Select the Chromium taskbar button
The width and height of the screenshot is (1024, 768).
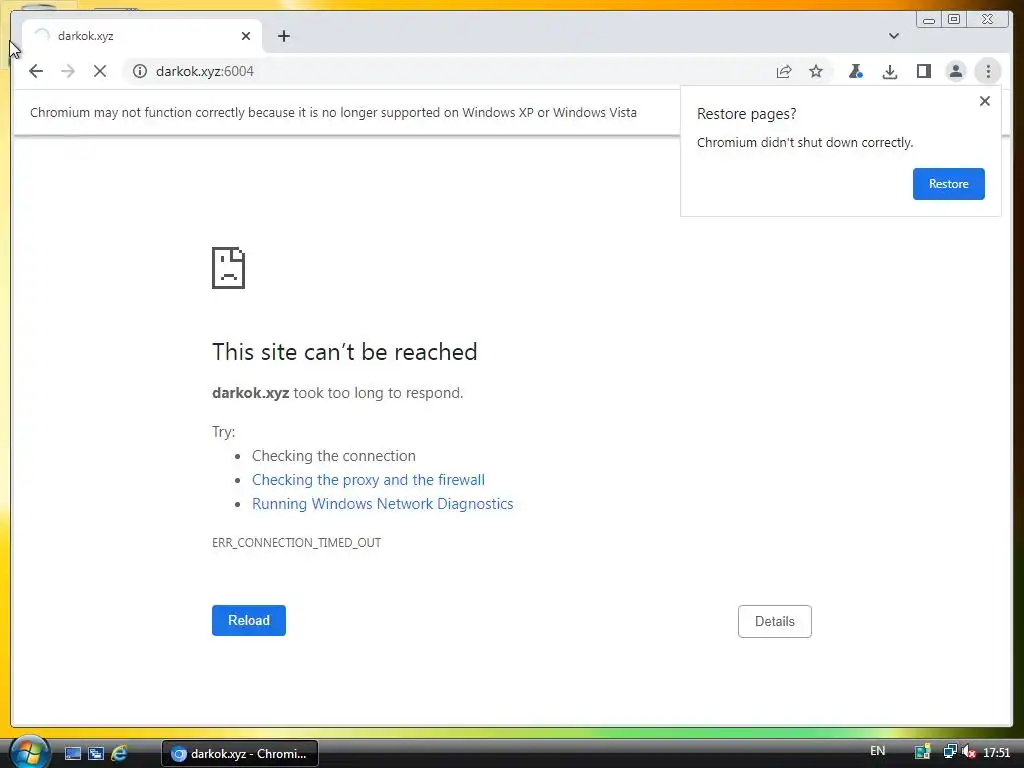(x=240, y=754)
